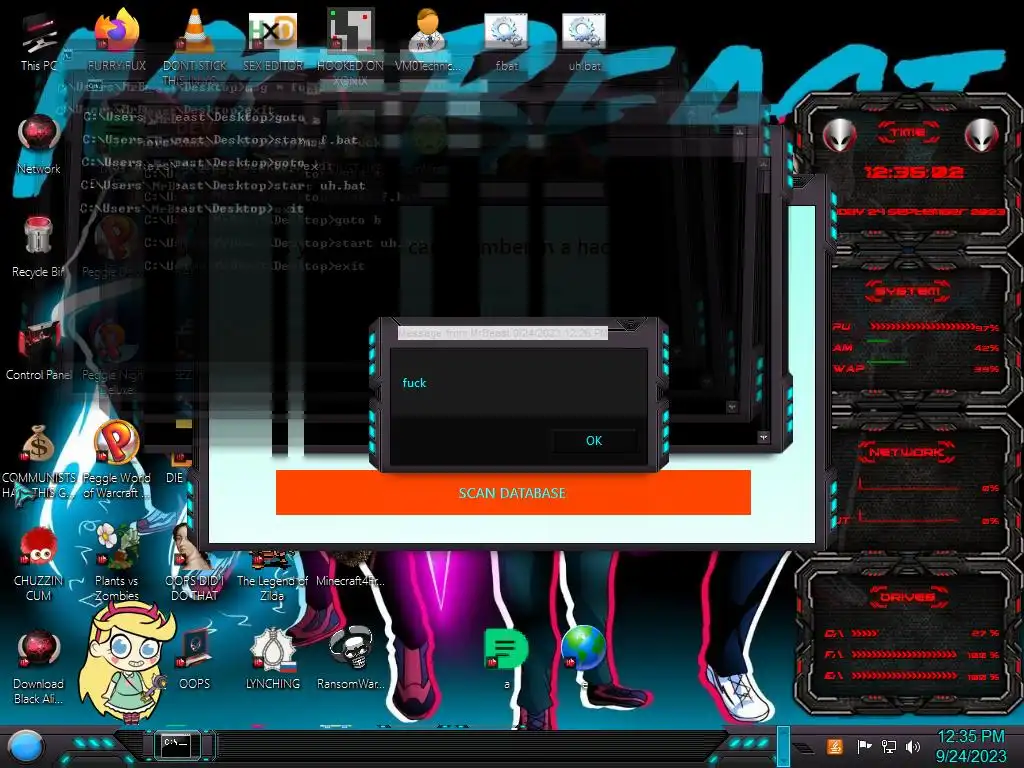
Task: Click the left alien head in TIME gadget
Action: tap(840, 136)
